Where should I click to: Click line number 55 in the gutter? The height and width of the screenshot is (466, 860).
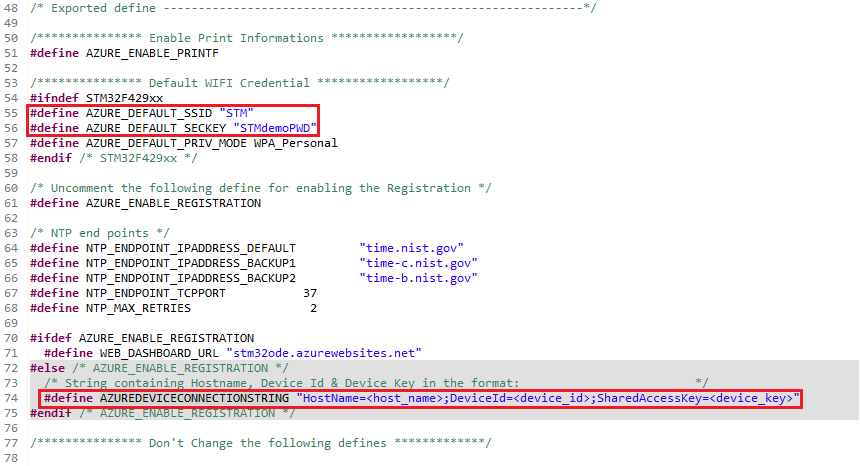[11, 113]
